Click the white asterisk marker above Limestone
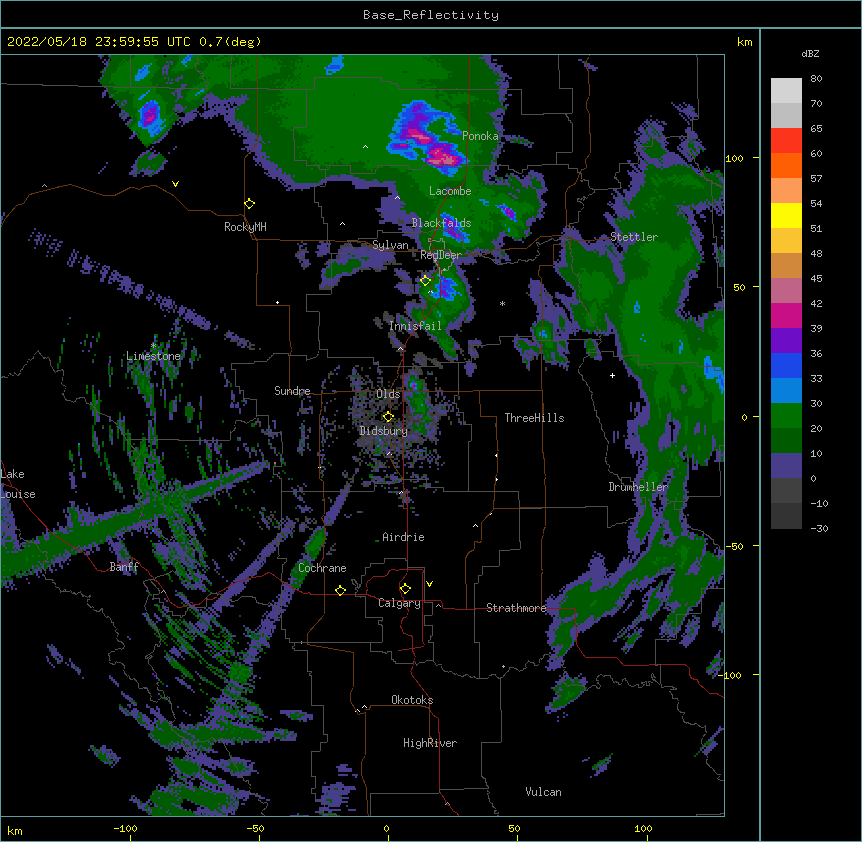 153,346
